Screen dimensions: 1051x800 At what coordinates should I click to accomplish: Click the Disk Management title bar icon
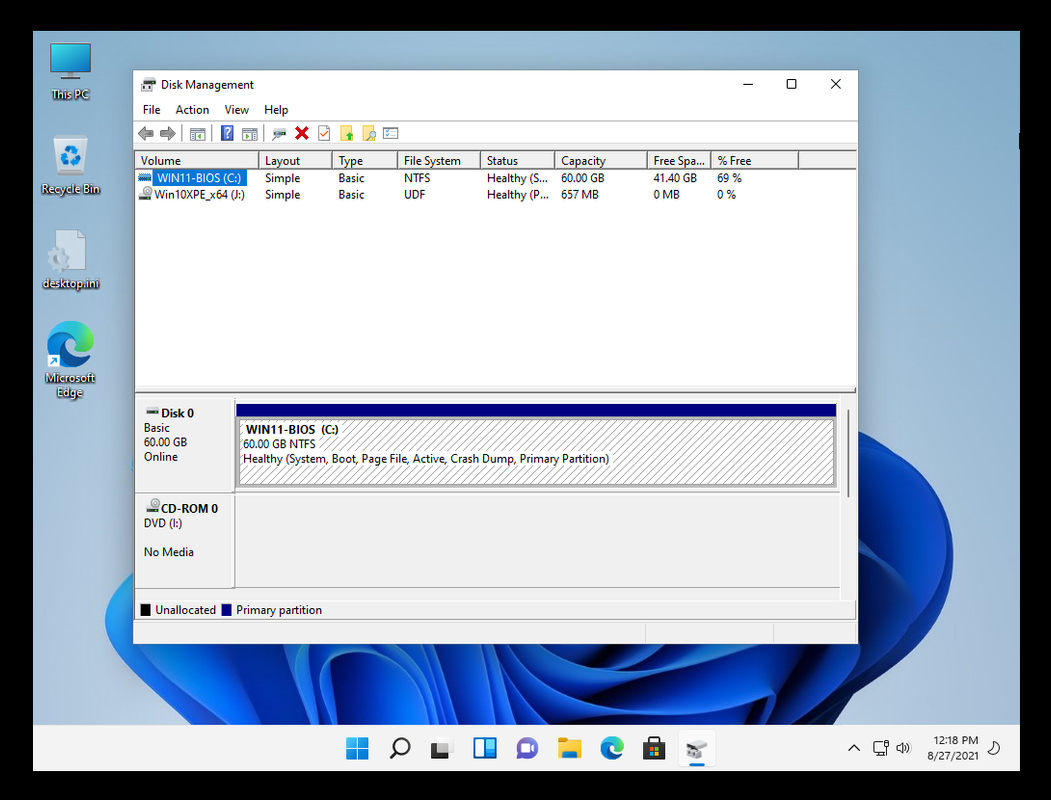pos(148,84)
